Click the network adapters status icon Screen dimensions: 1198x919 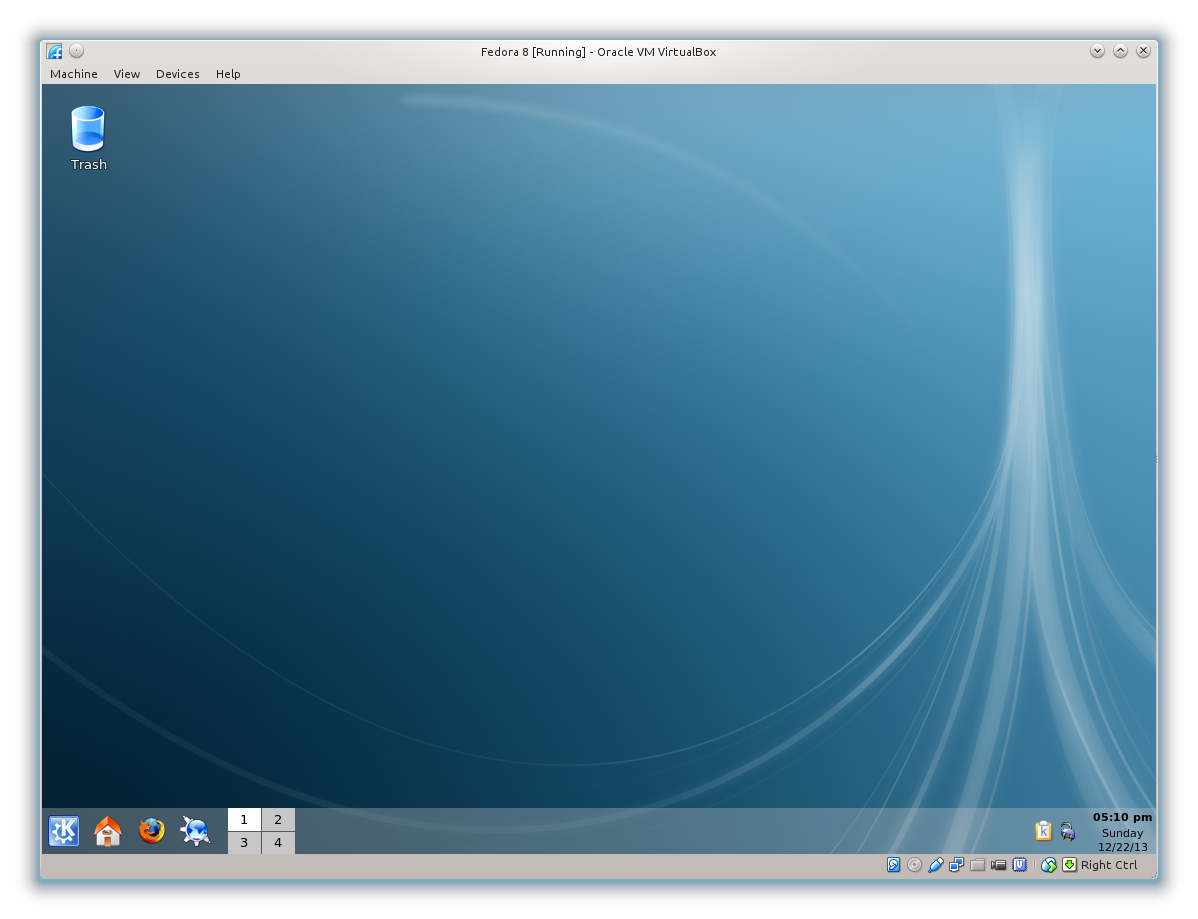(957, 865)
